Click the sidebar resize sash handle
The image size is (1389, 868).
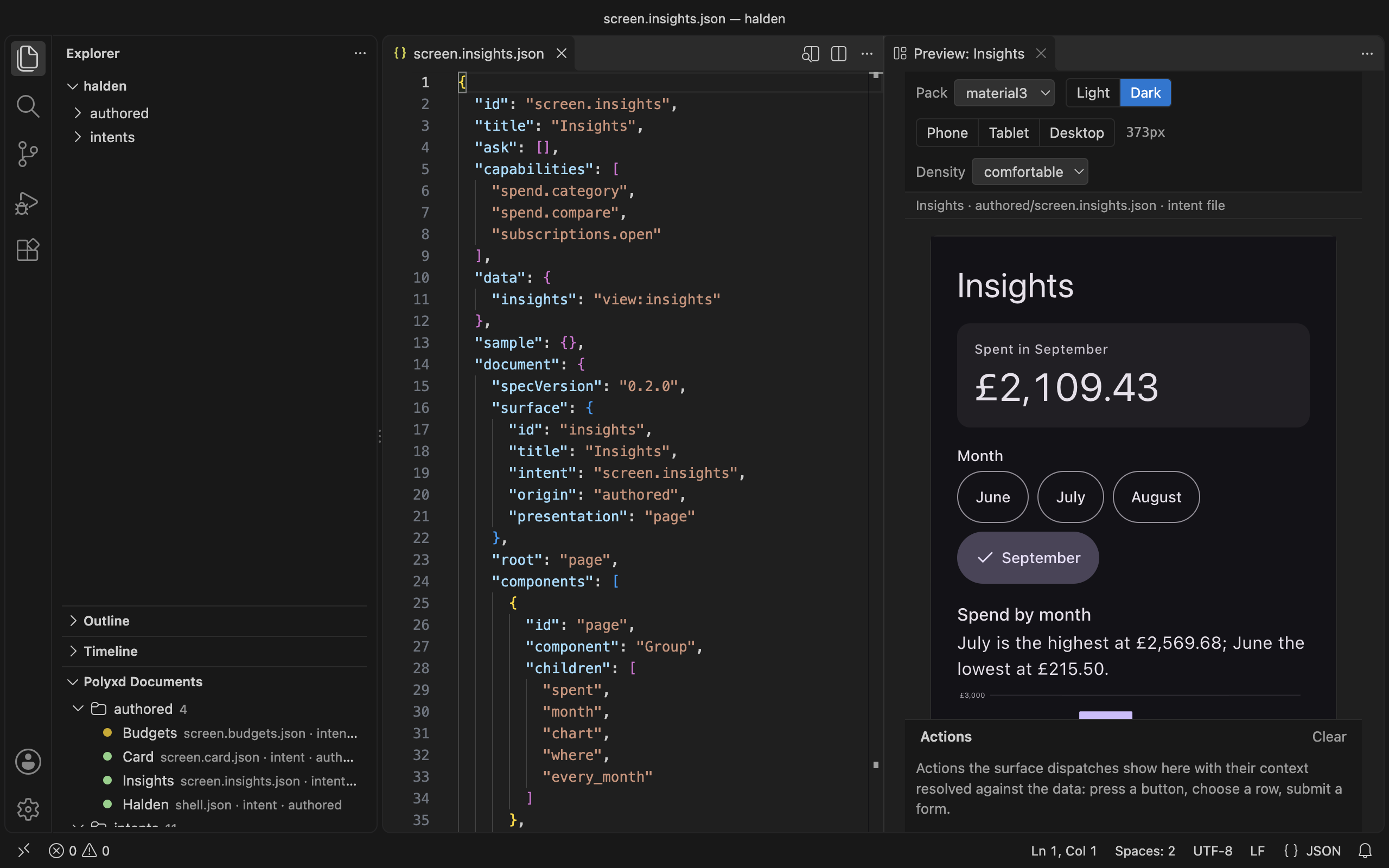pos(379,435)
